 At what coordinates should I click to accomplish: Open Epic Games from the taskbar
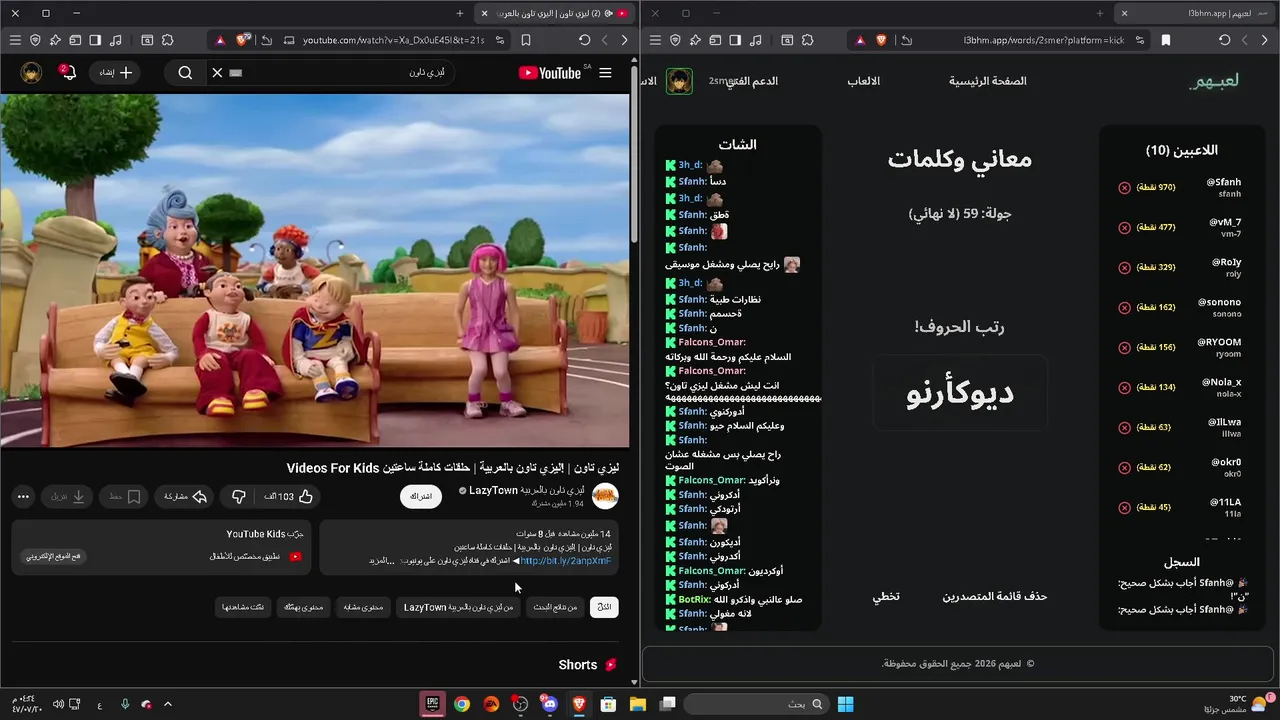click(x=432, y=704)
